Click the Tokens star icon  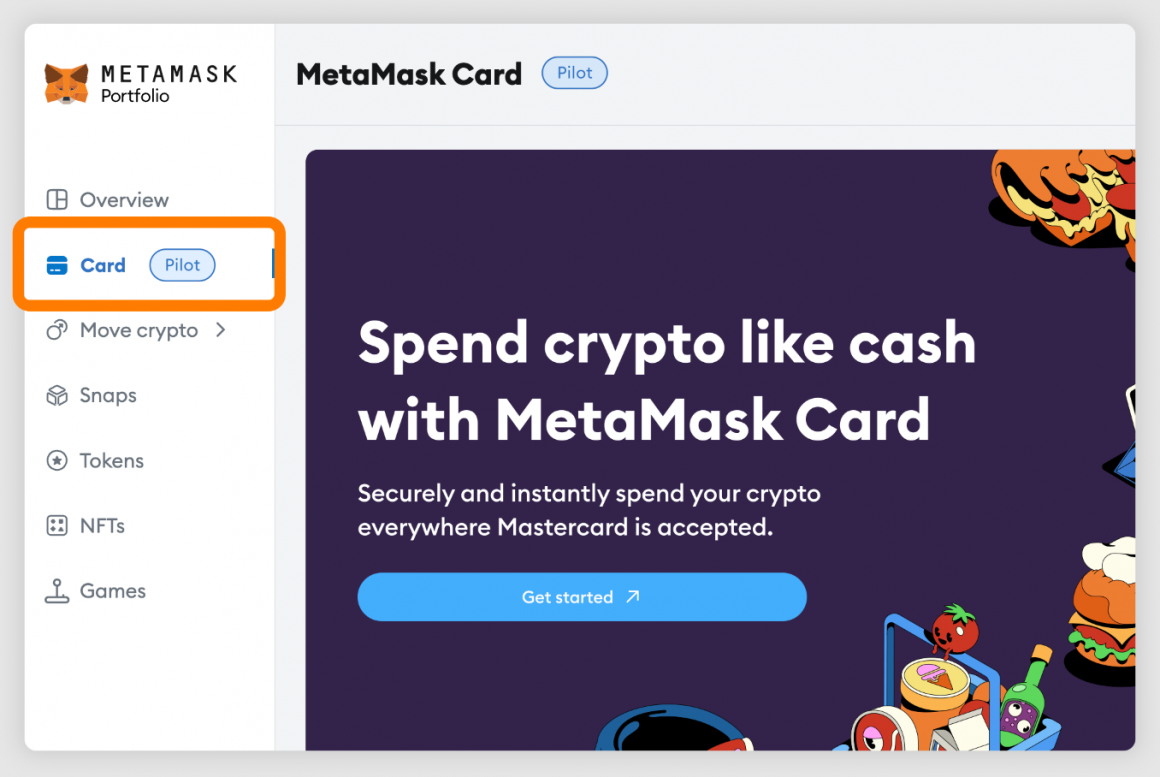point(55,460)
